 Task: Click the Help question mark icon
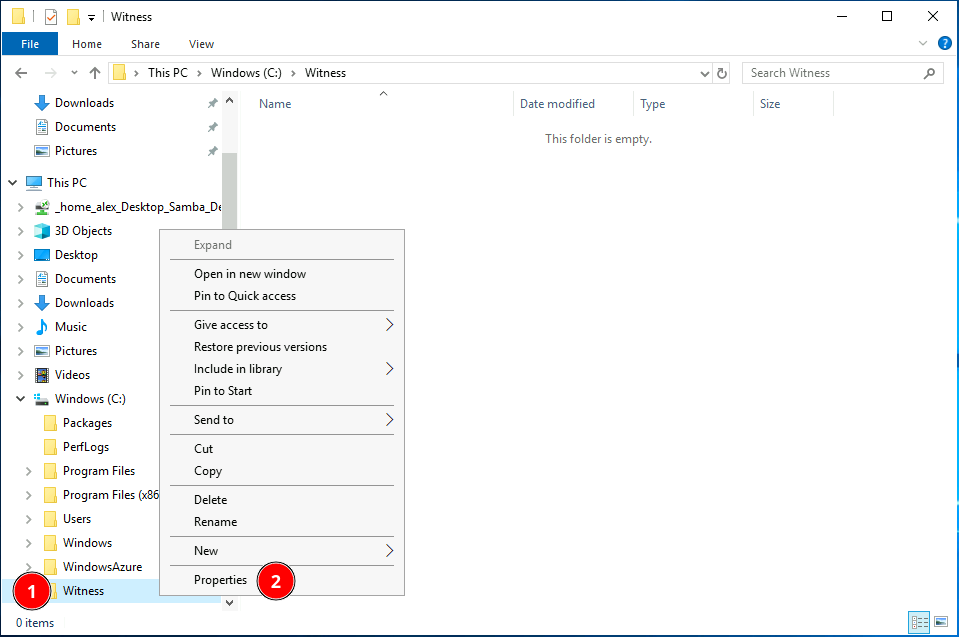coord(944,44)
